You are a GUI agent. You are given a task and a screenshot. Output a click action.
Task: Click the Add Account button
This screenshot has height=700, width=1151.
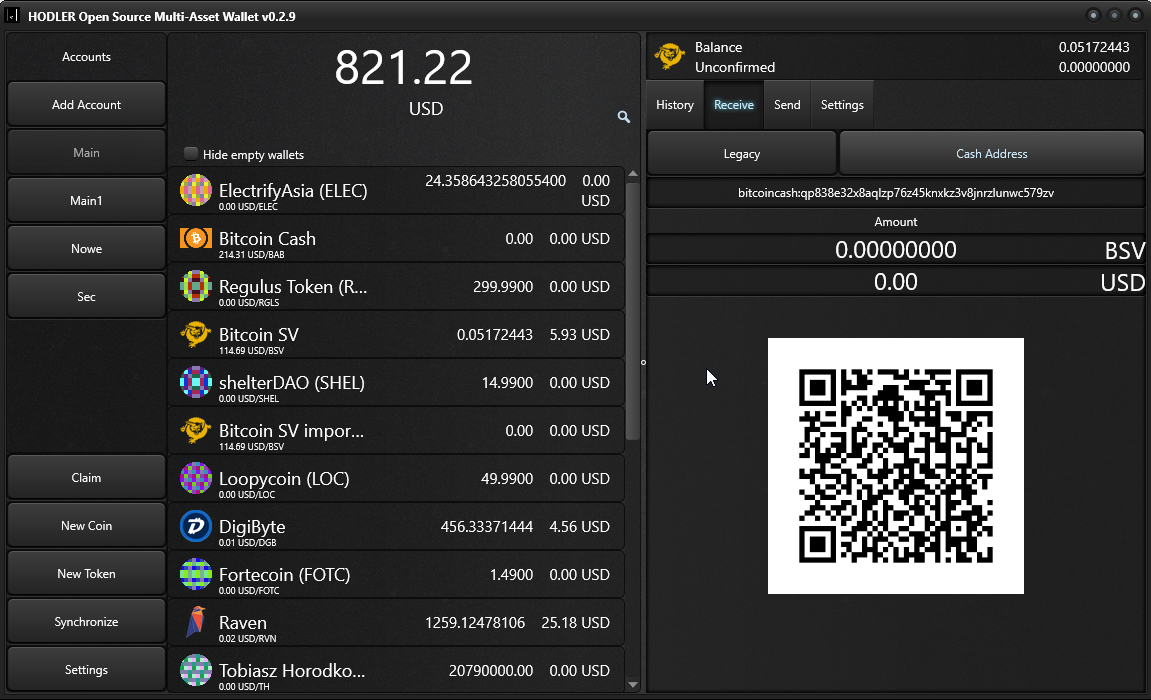pyautogui.click(x=87, y=104)
